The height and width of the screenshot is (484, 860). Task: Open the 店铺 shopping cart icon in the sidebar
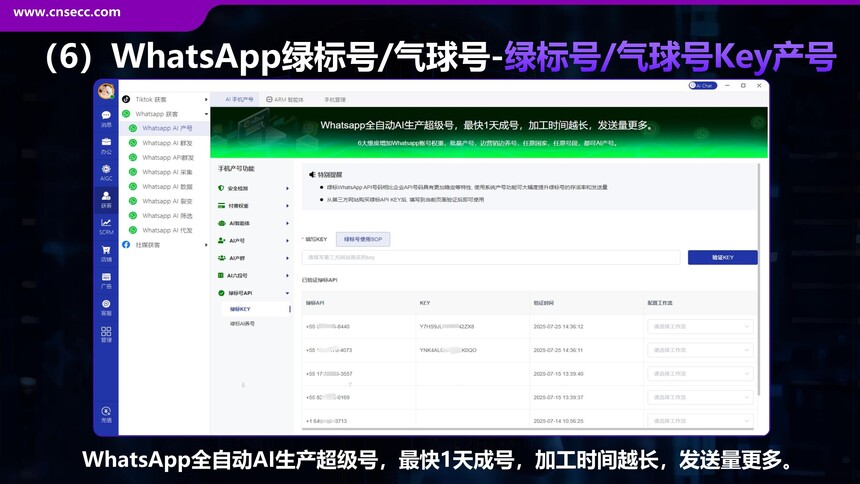[x=106, y=253]
